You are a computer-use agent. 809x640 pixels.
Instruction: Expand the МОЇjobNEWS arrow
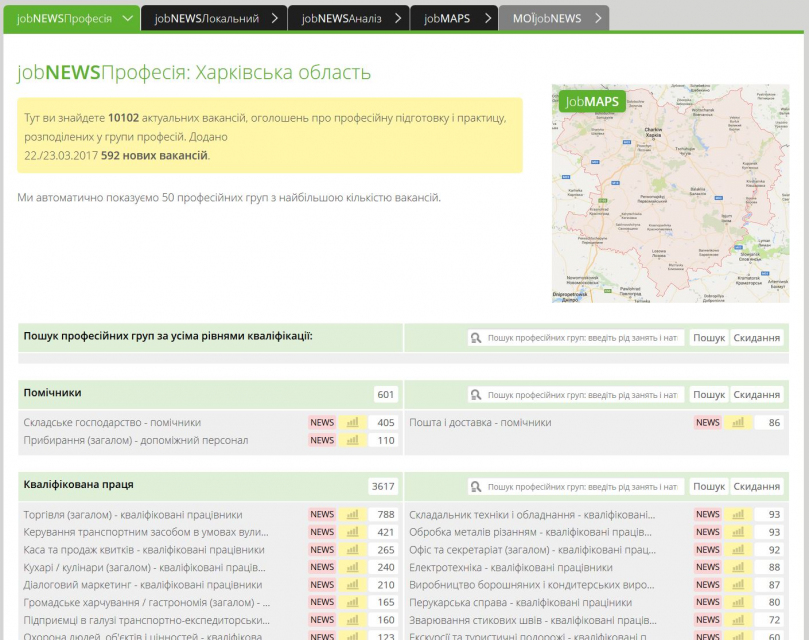point(598,19)
